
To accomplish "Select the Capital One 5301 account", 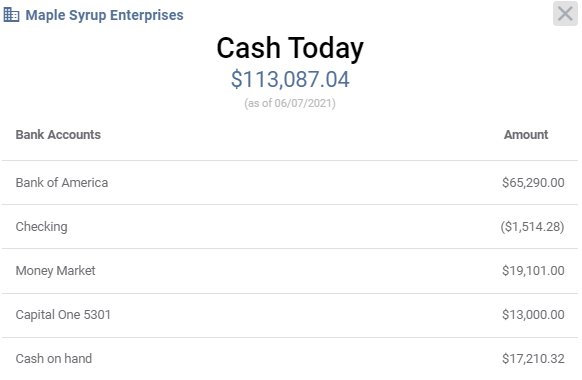I will point(290,315).
